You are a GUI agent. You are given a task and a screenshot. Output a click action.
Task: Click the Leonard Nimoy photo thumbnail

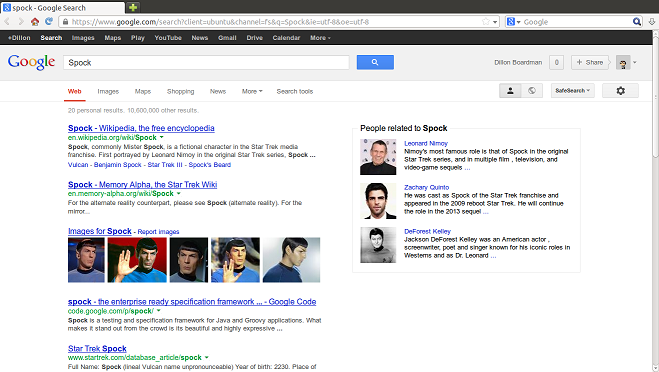(x=378, y=157)
